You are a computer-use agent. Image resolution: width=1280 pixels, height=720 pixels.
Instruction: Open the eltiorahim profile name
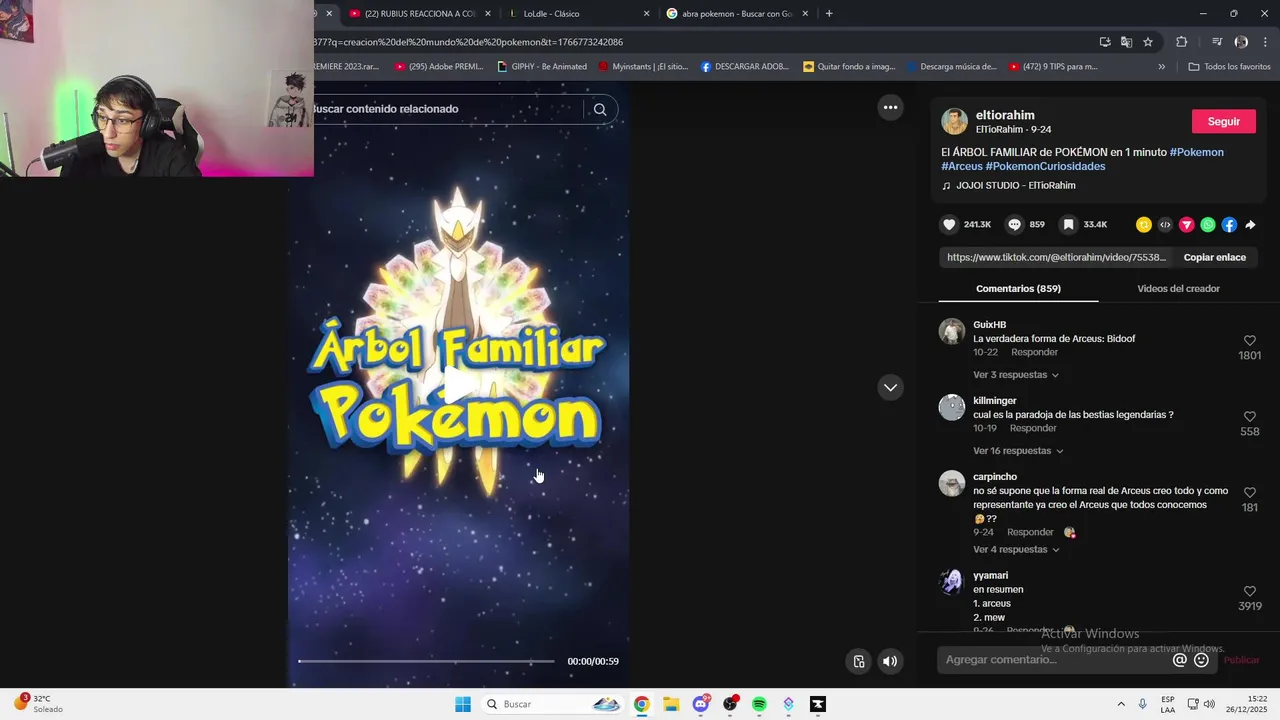[1005, 115]
